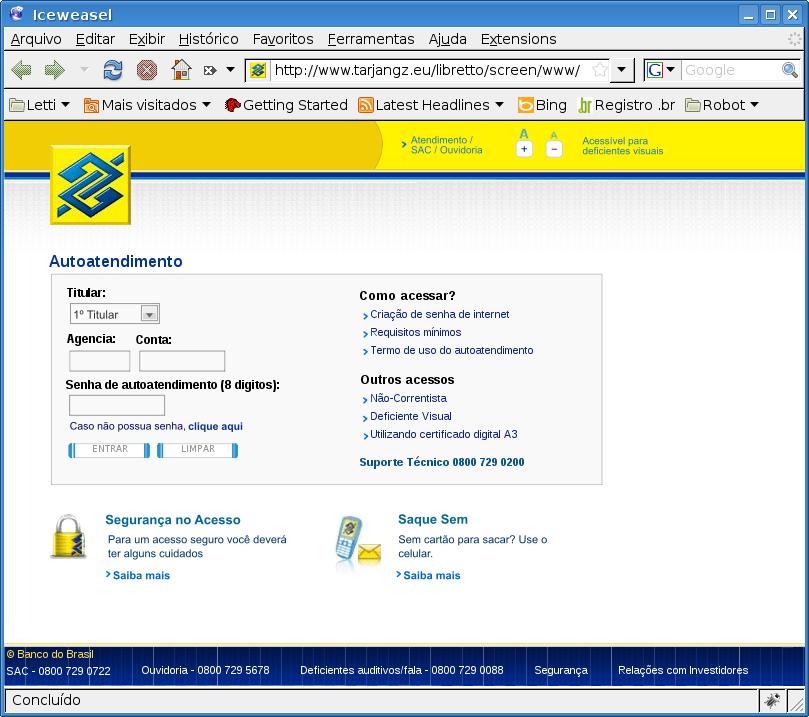The width and height of the screenshot is (809, 717).
Task: Follow the 'clique aqui' password link
Action: click(x=215, y=426)
